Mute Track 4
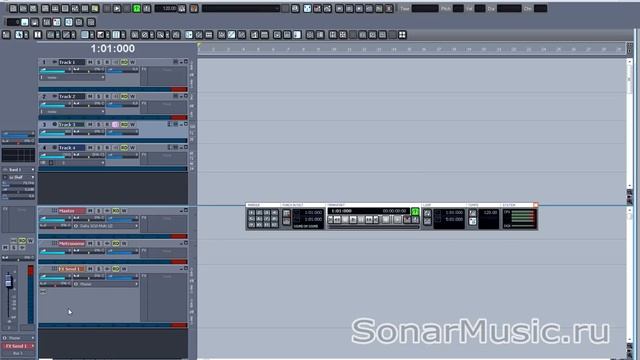640x360 pixels. point(90,147)
